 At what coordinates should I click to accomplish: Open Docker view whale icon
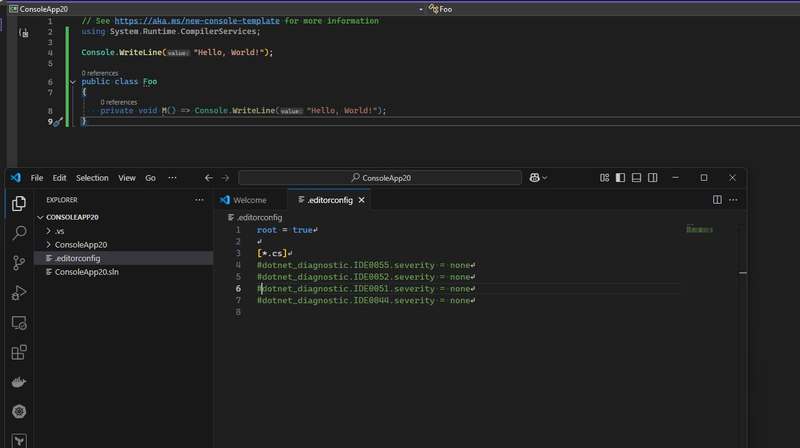19,382
